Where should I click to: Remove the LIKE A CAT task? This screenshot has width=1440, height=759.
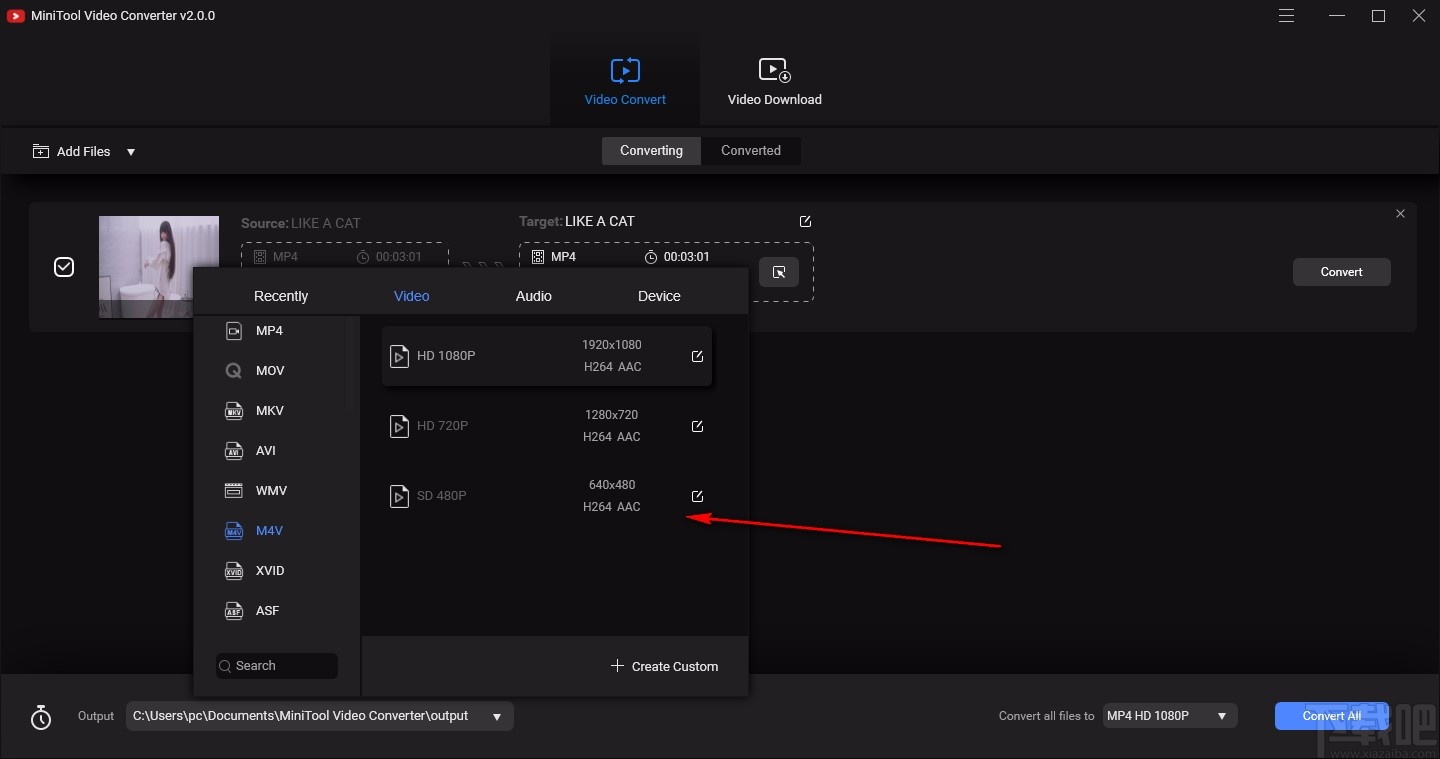1400,213
